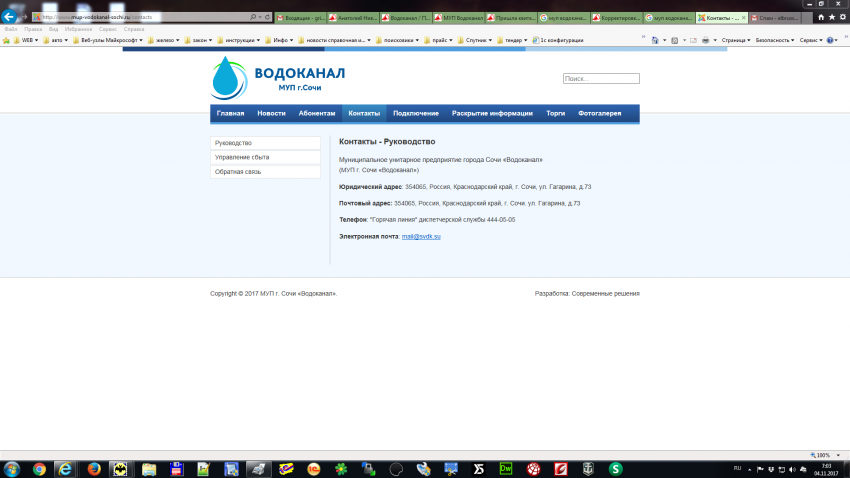This screenshot has width=850, height=478.
Task: Click the favorites star icon in browser
Action: [x=831, y=17]
